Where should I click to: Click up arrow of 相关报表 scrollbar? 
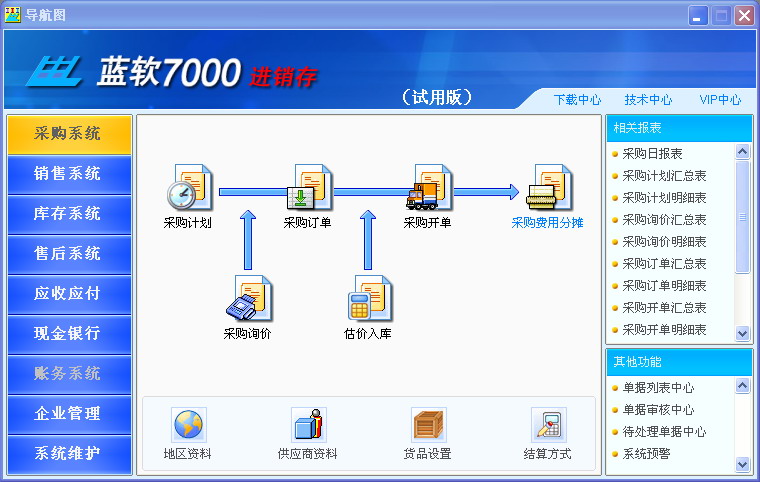click(x=743, y=152)
